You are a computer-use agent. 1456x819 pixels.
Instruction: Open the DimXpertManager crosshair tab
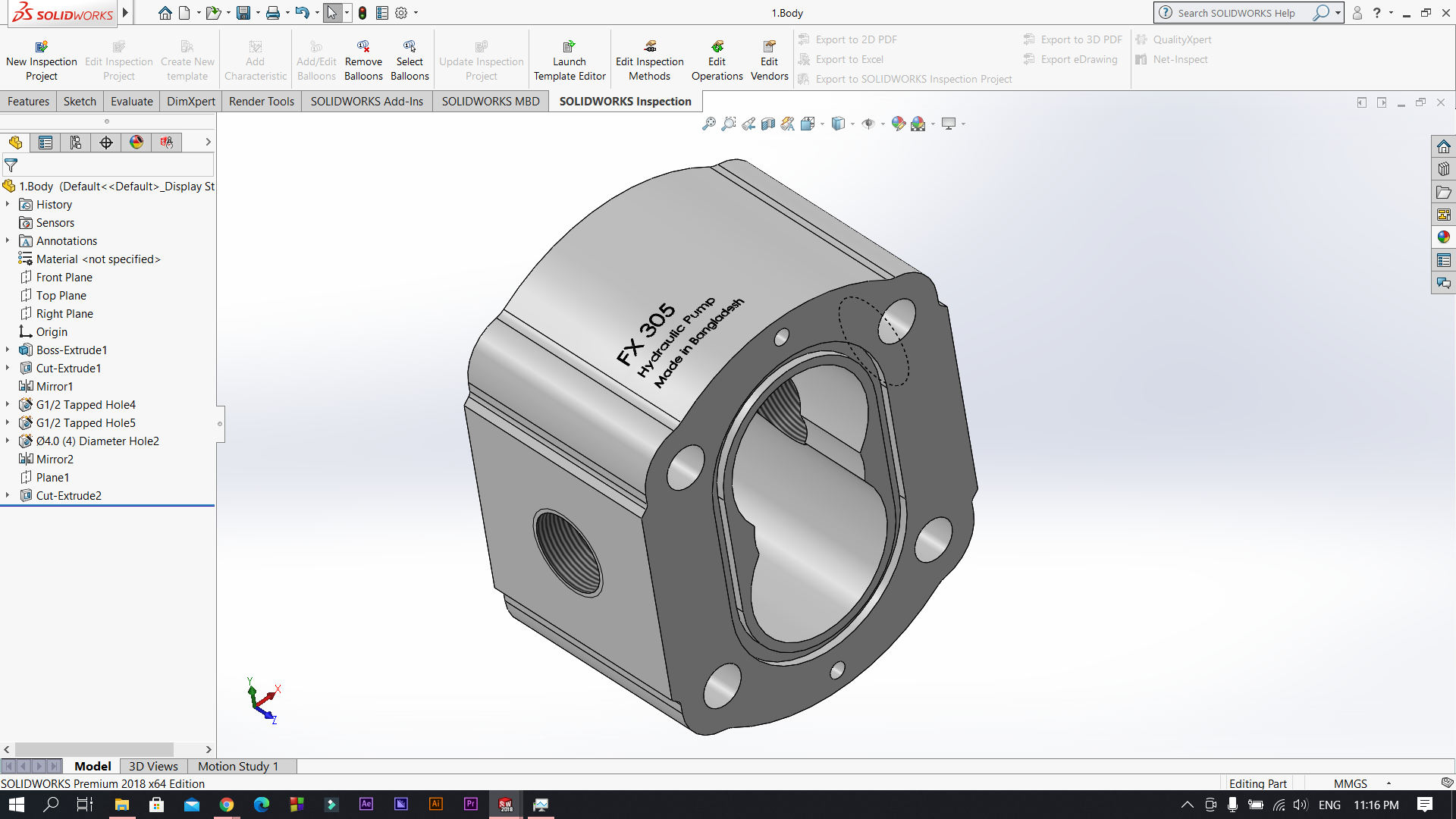click(106, 143)
